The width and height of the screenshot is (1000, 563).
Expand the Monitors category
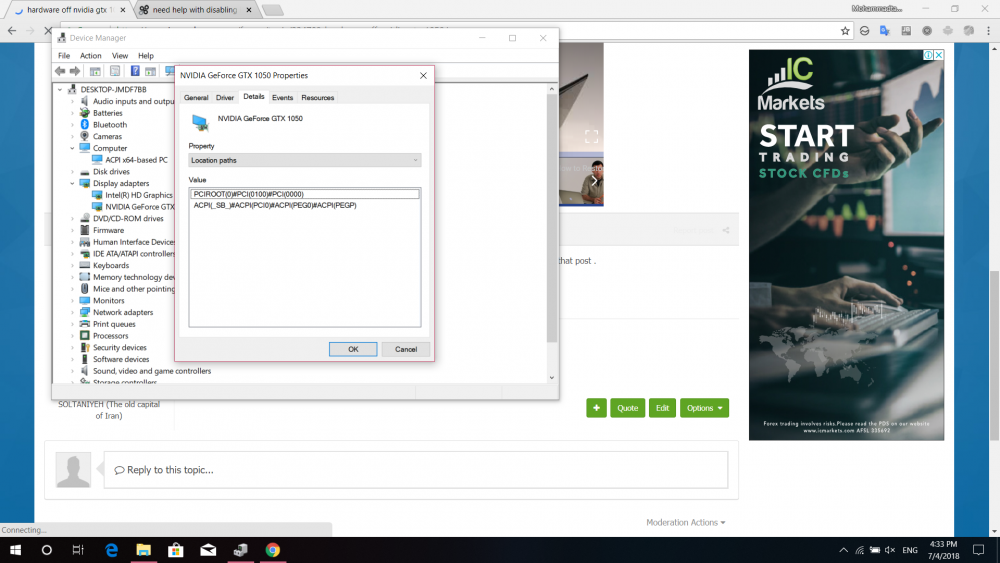(x=72, y=301)
